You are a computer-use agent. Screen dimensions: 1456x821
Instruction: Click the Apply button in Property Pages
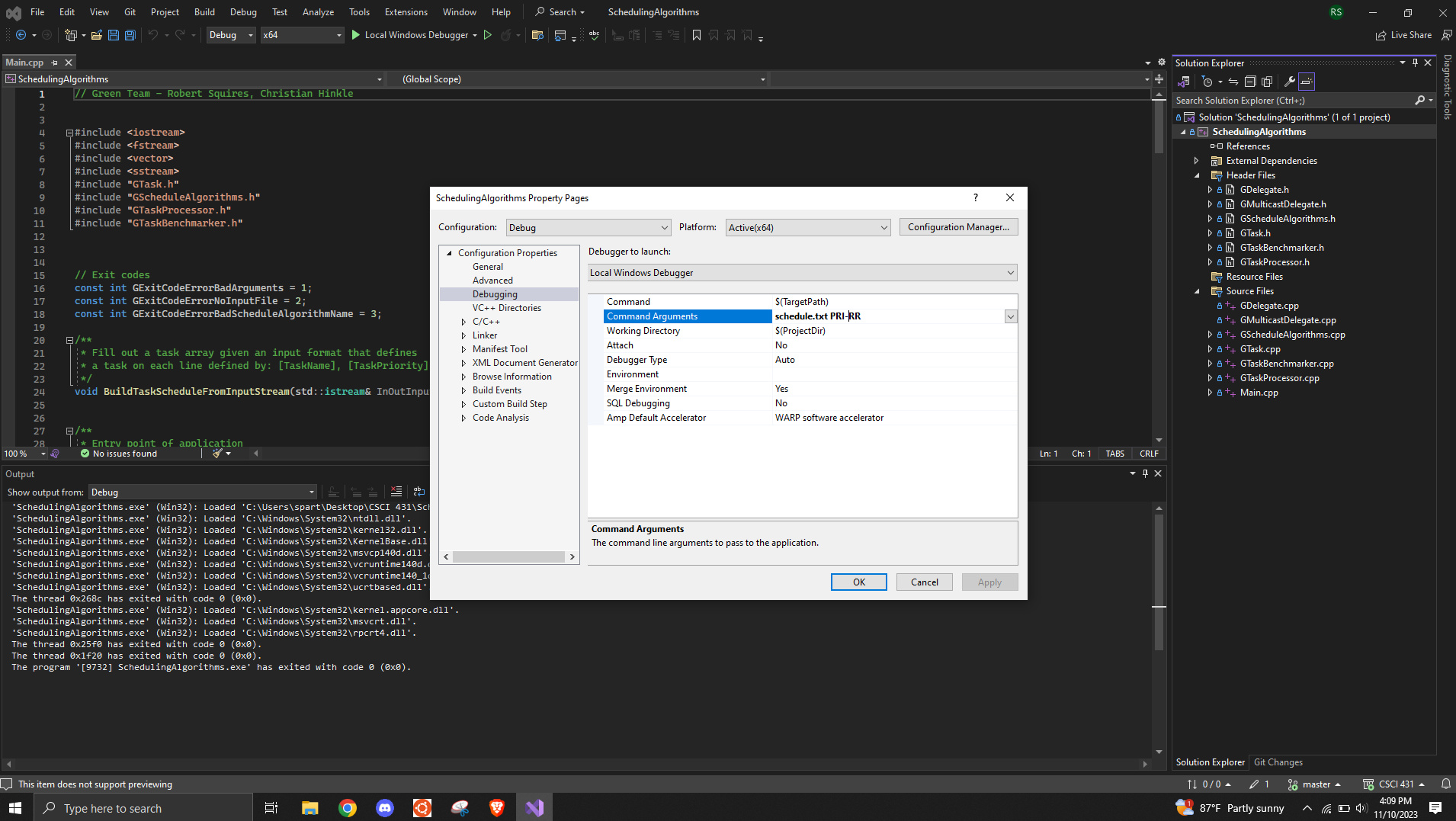pos(989,582)
